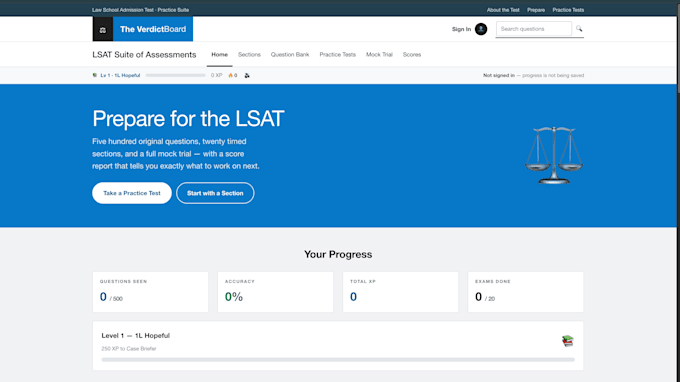Click 'Law School Admission Test - Practice Suite' text
Image resolution: width=680 pixels, height=382 pixels.
141,10
